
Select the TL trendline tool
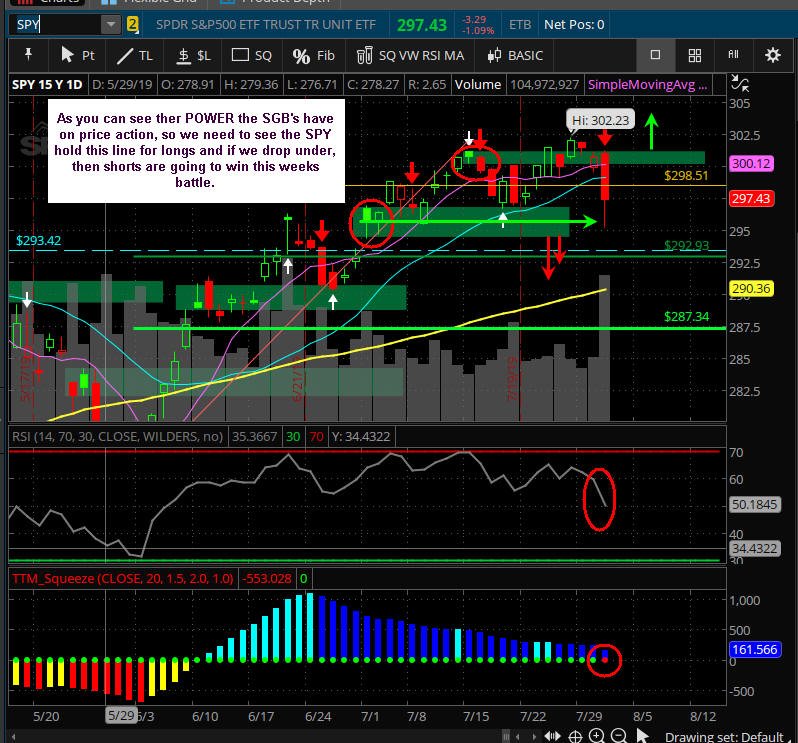[135, 55]
